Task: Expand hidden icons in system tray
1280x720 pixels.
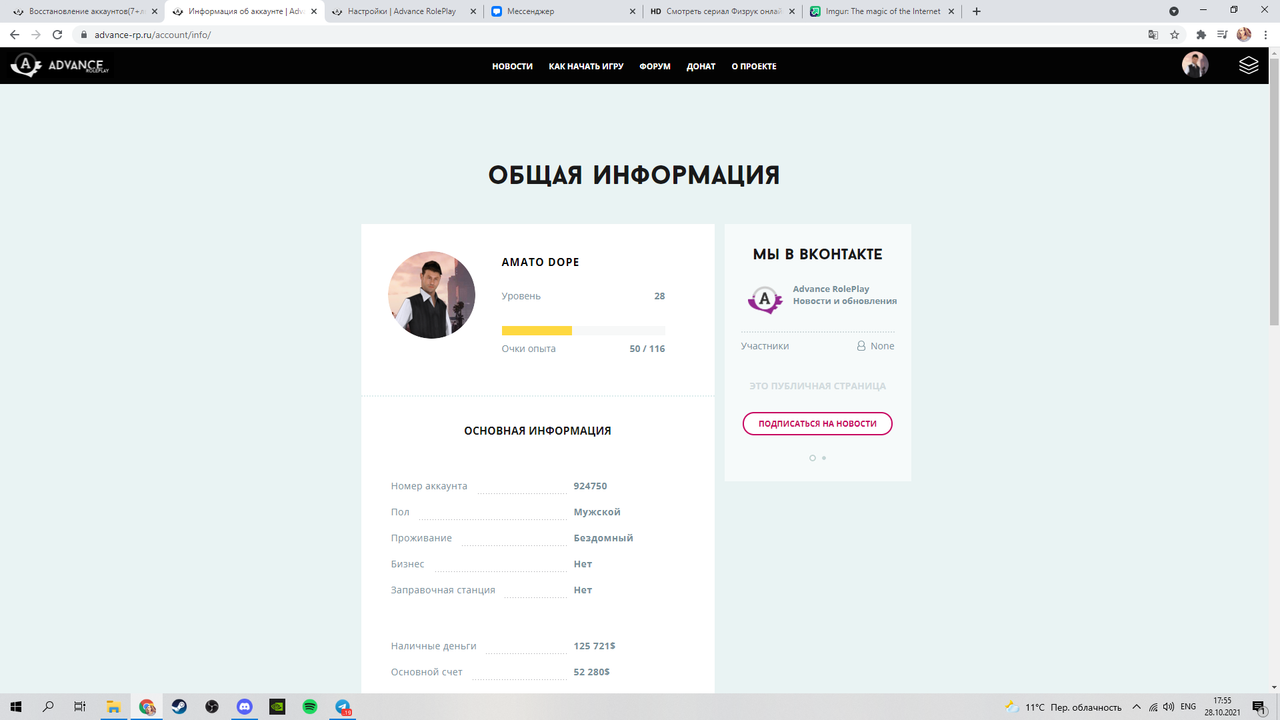Action: coord(1136,707)
